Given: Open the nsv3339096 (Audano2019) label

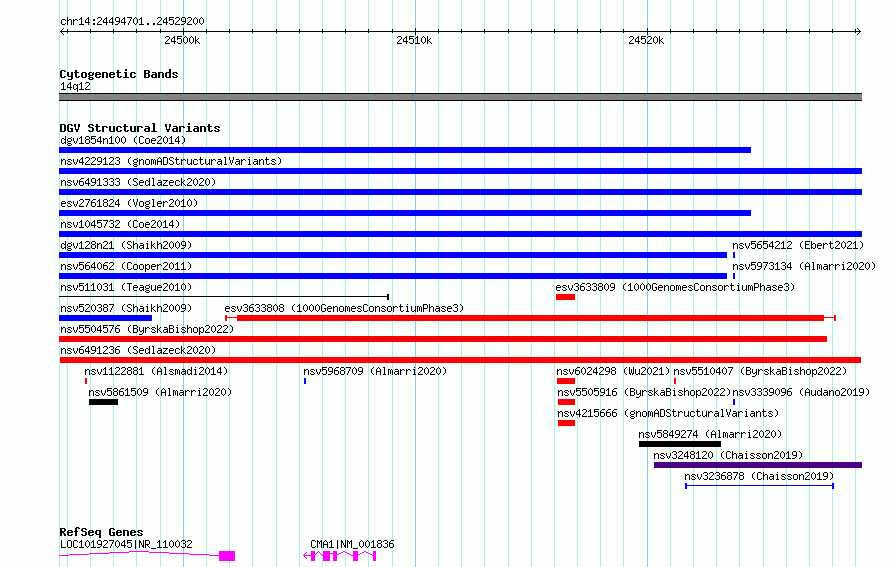Looking at the screenshot, I should (x=801, y=392).
